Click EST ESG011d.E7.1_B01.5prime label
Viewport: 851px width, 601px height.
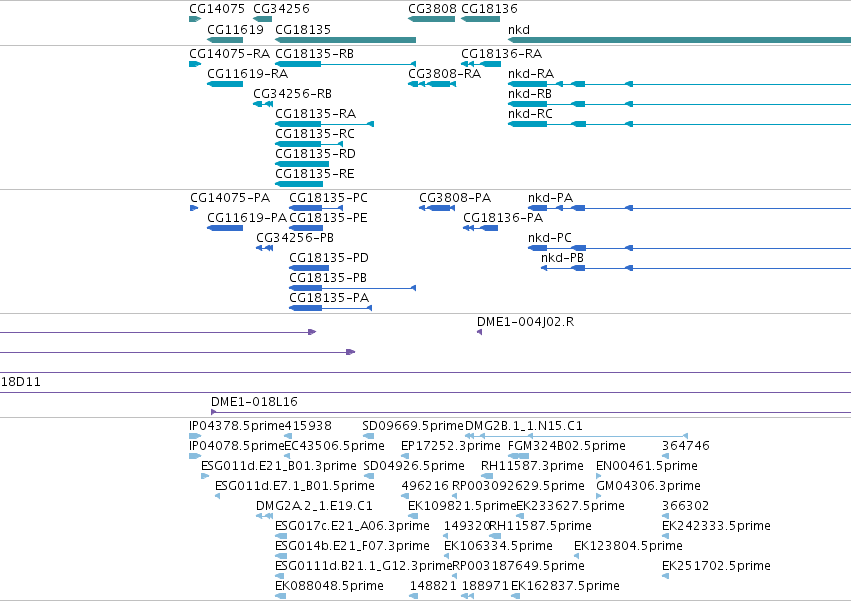295,487
